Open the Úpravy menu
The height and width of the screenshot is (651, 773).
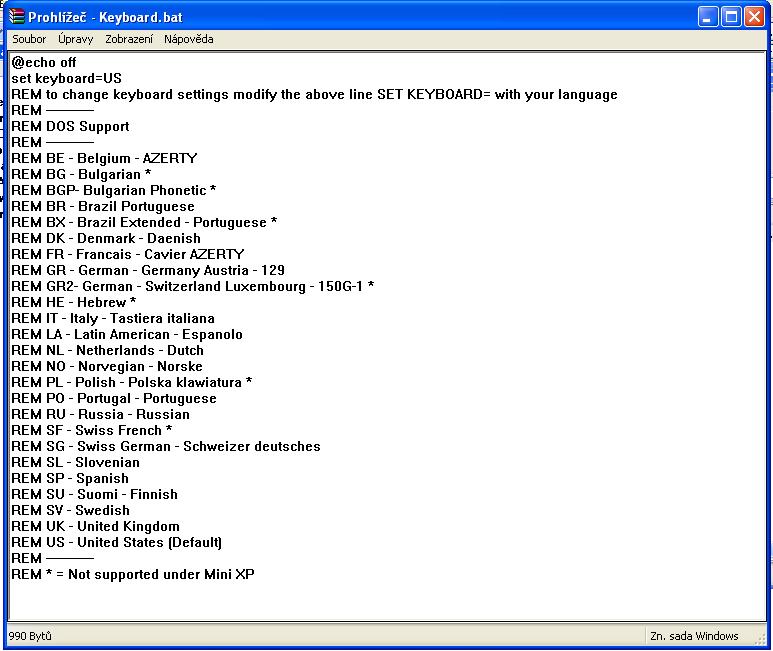(x=76, y=39)
